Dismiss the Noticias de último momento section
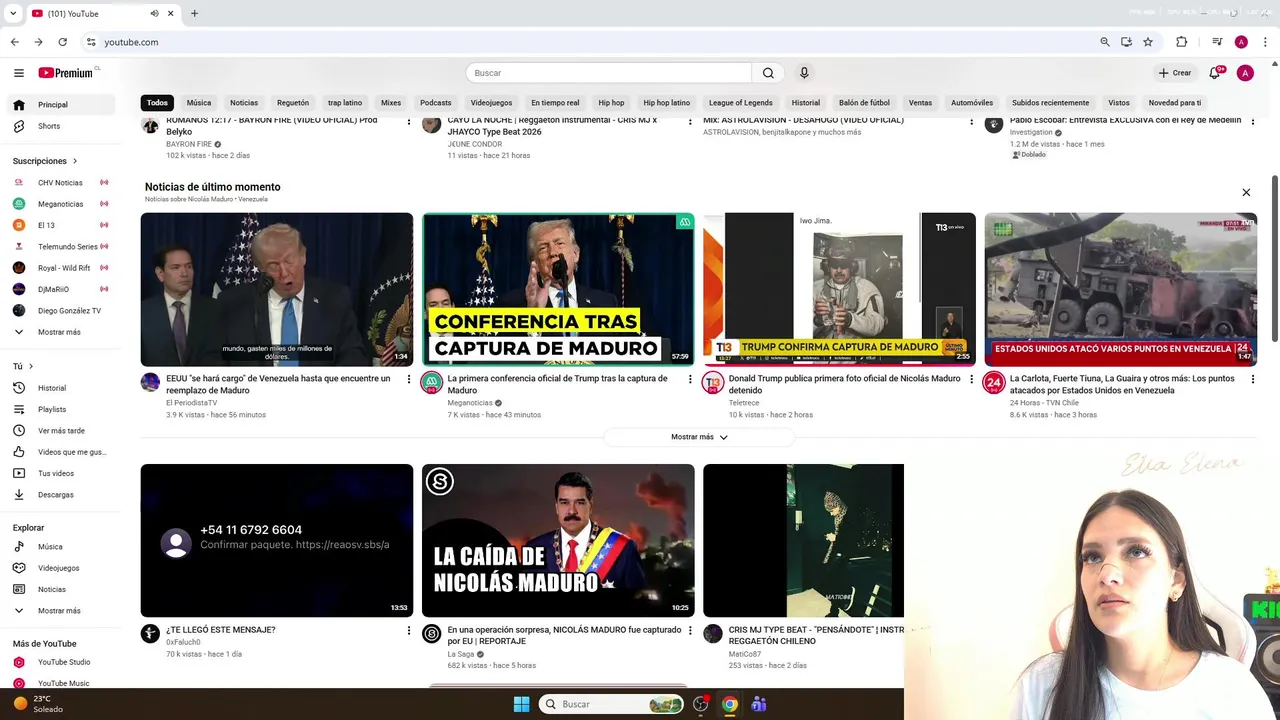1280x720 pixels. pos(1246,192)
